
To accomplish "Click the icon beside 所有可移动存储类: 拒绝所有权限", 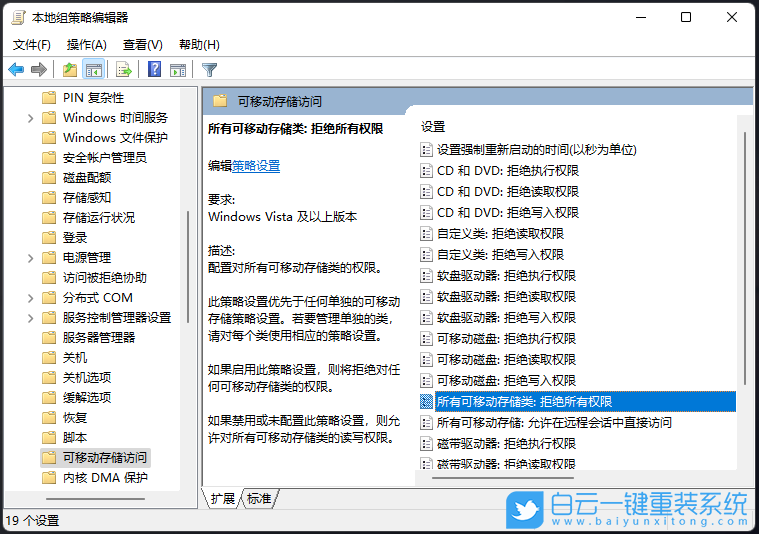I will point(426,401).
